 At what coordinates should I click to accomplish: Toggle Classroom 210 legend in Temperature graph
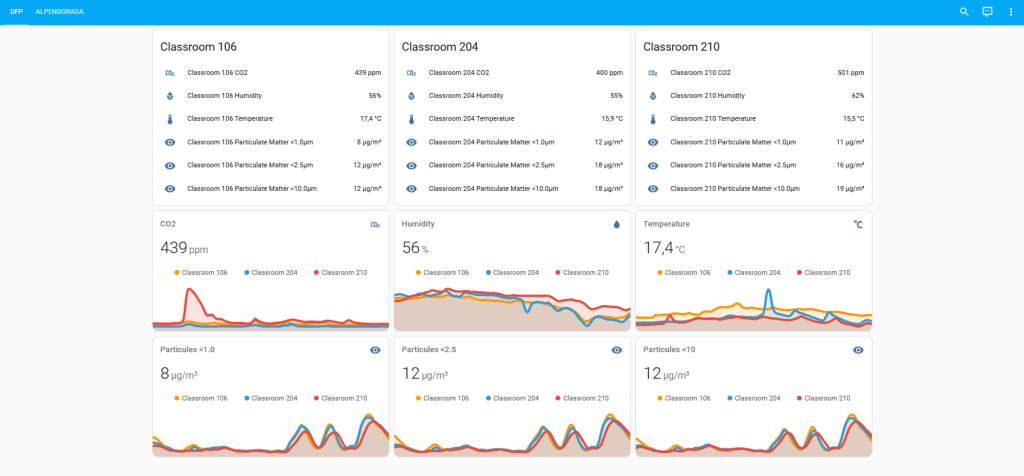pos(824,272)
